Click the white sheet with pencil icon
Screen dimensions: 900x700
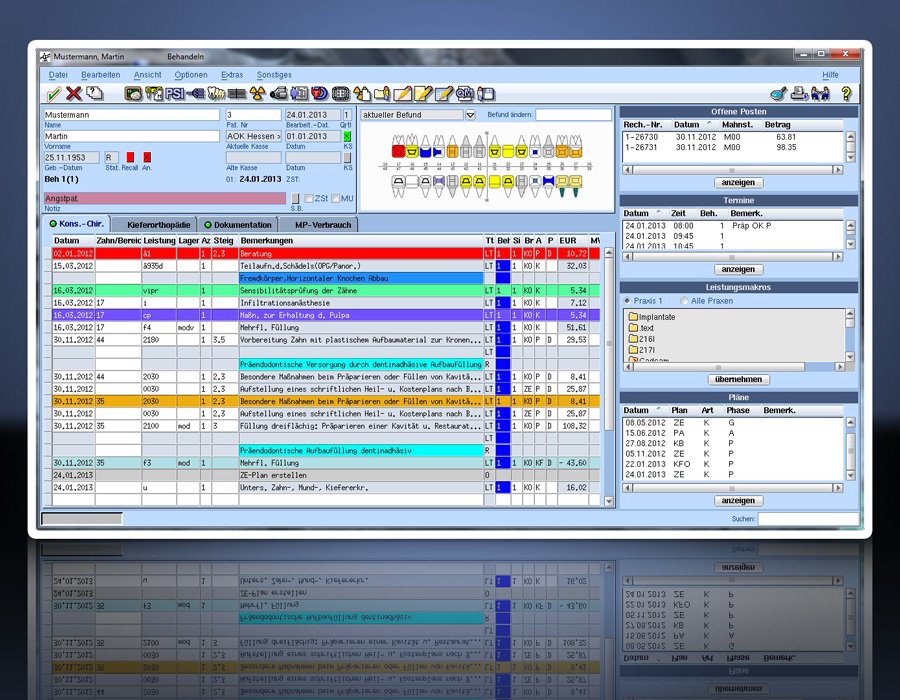point(403,94)
